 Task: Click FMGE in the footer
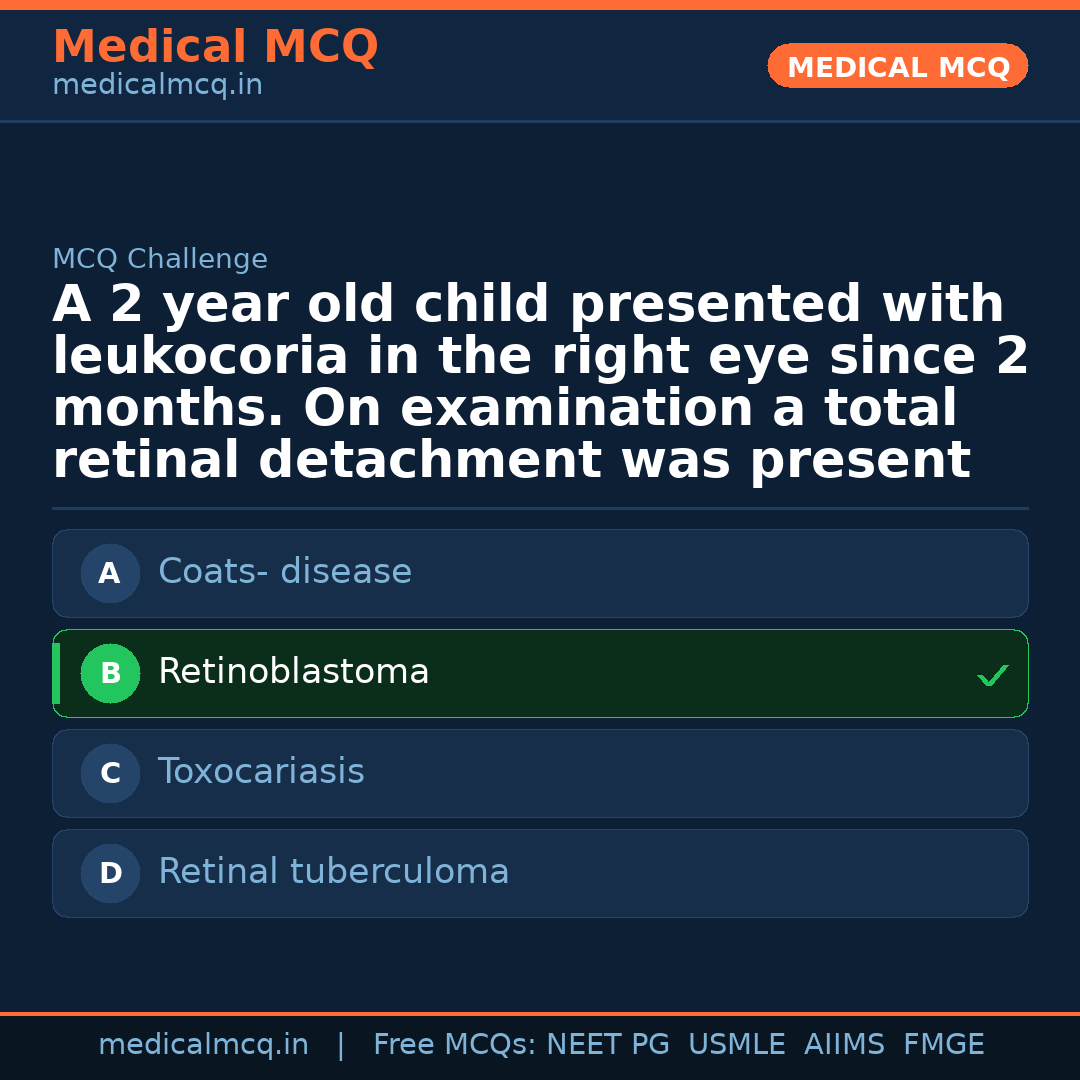pyautogui.click(x=944, y=1045)
